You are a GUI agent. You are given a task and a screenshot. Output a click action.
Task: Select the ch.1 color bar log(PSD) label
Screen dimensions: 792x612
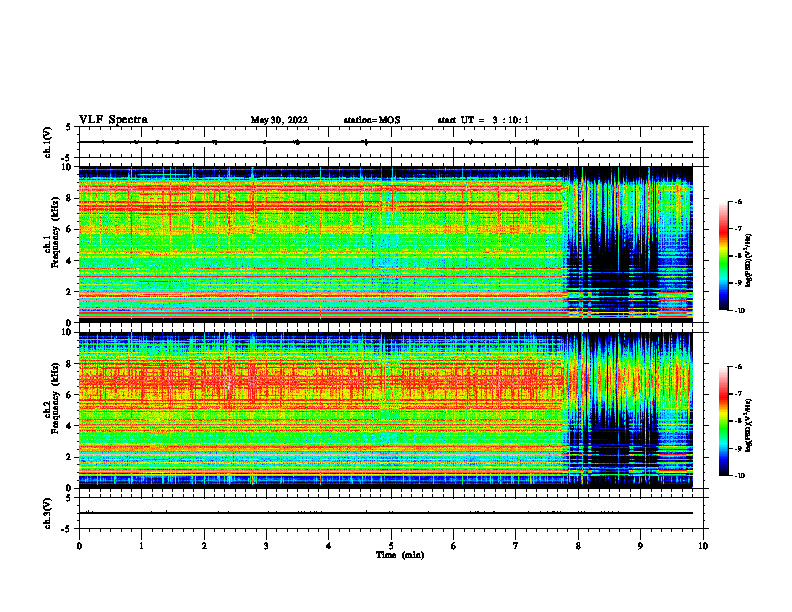pos(748,260)
